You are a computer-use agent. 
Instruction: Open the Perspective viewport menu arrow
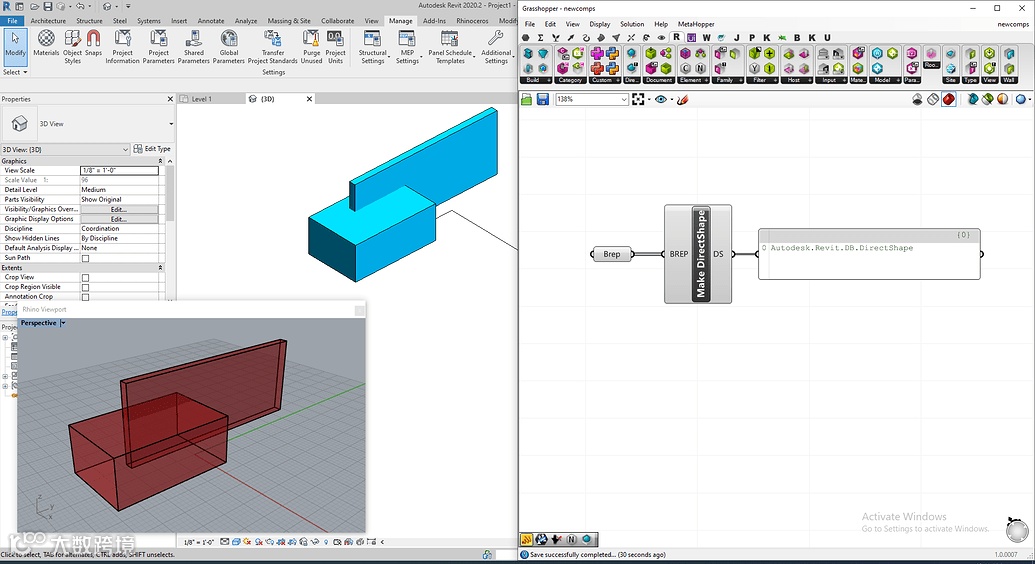click(x=63, y=323)
